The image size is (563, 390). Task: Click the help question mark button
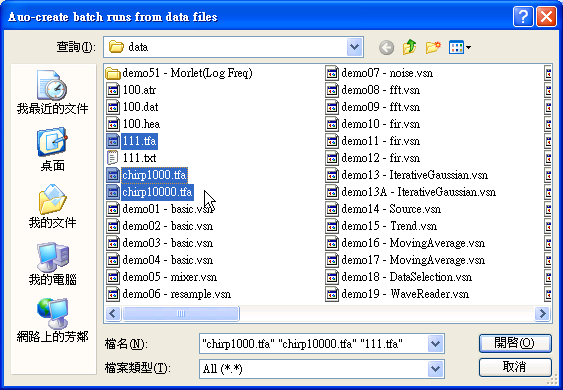point(523,17)
